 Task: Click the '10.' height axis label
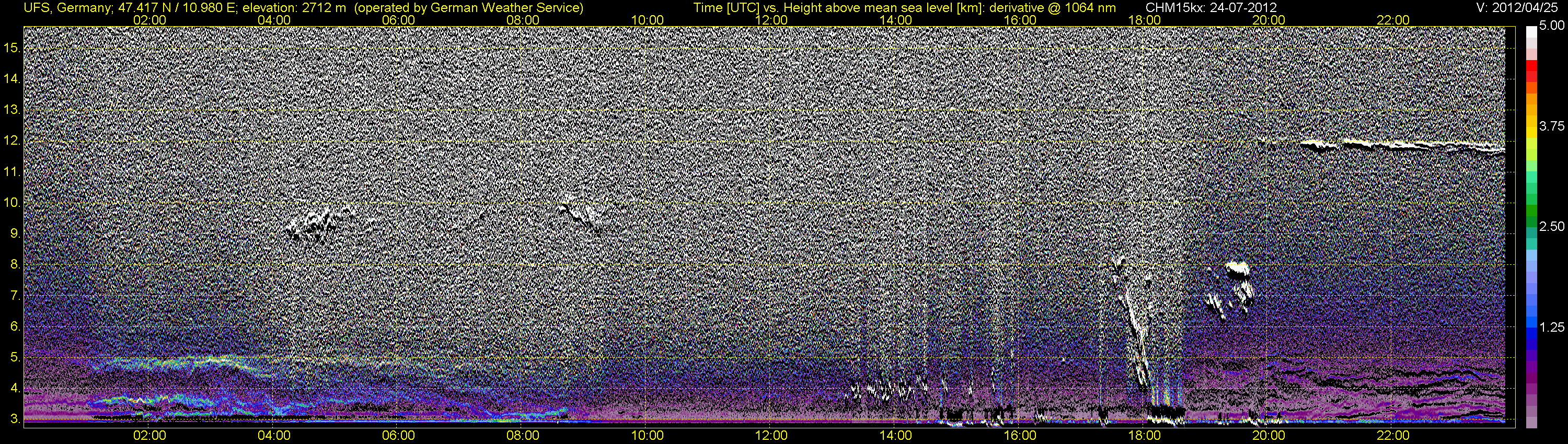coord(12,203)
